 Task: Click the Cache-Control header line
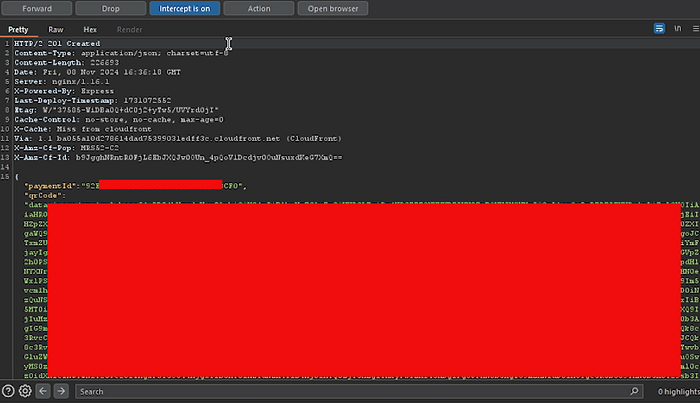tap(119, 120)
